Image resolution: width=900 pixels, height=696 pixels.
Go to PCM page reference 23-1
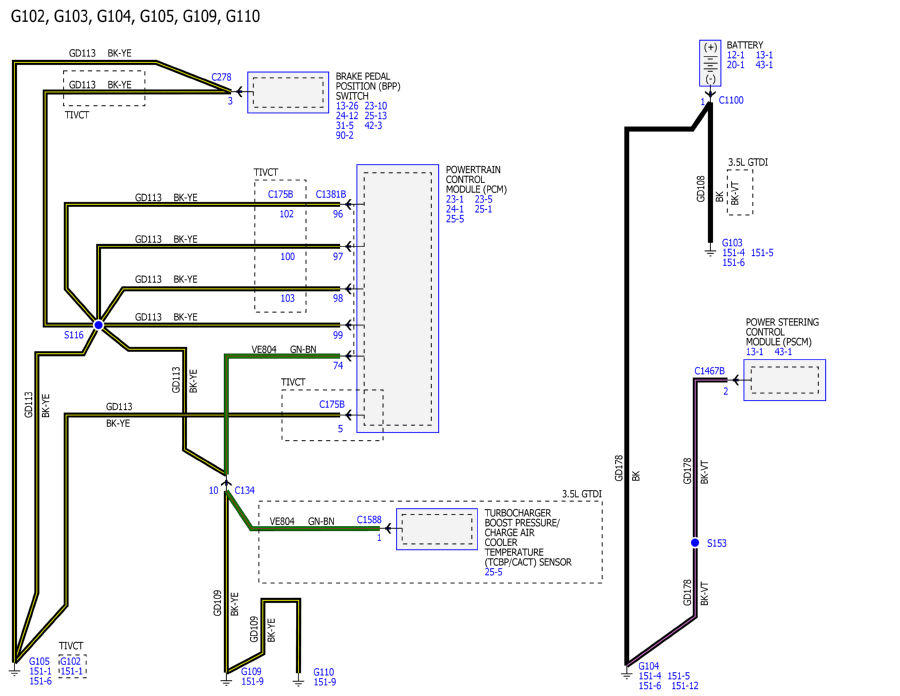point(455,199)
